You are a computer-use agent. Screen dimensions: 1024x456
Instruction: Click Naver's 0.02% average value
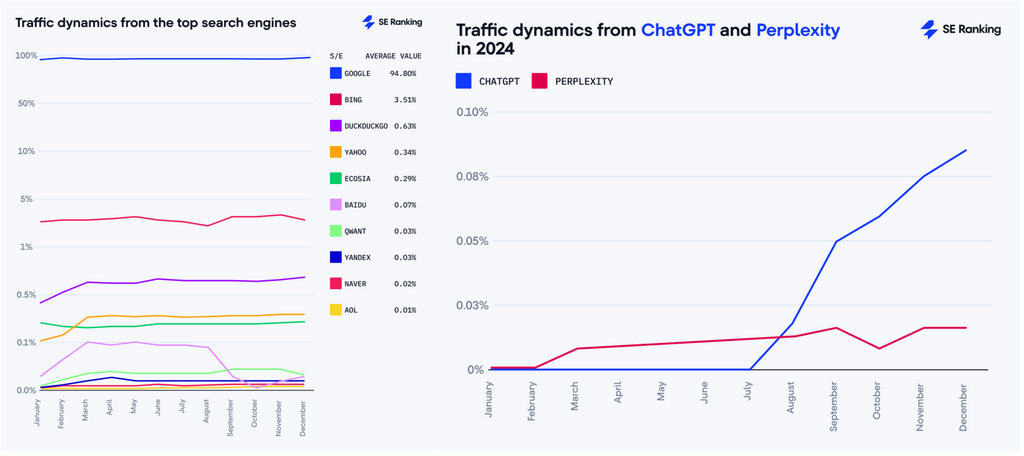click(406, 284)
